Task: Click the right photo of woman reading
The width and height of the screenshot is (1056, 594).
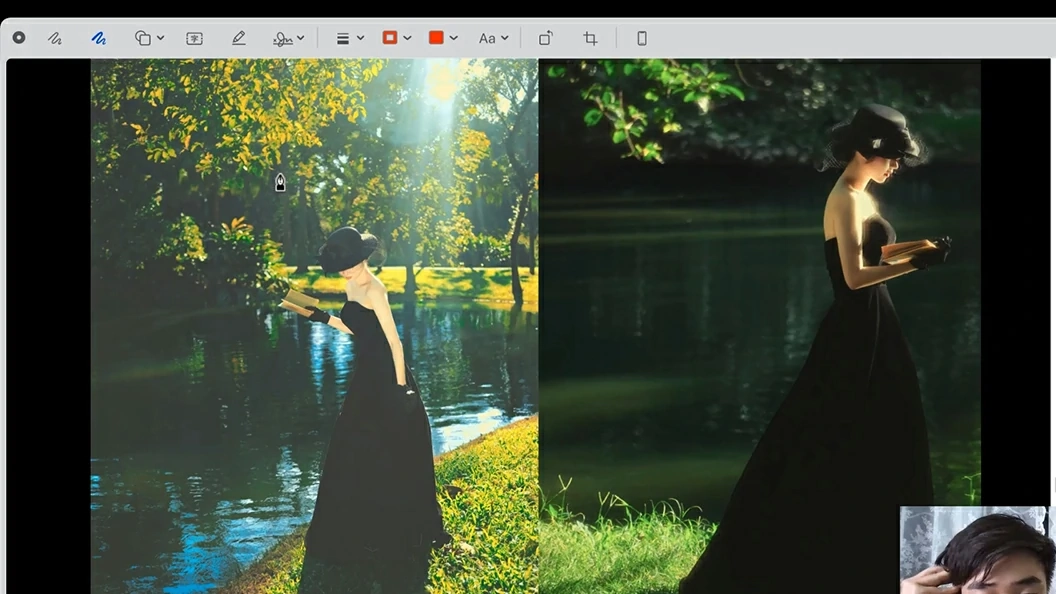Action: (760, 326)
